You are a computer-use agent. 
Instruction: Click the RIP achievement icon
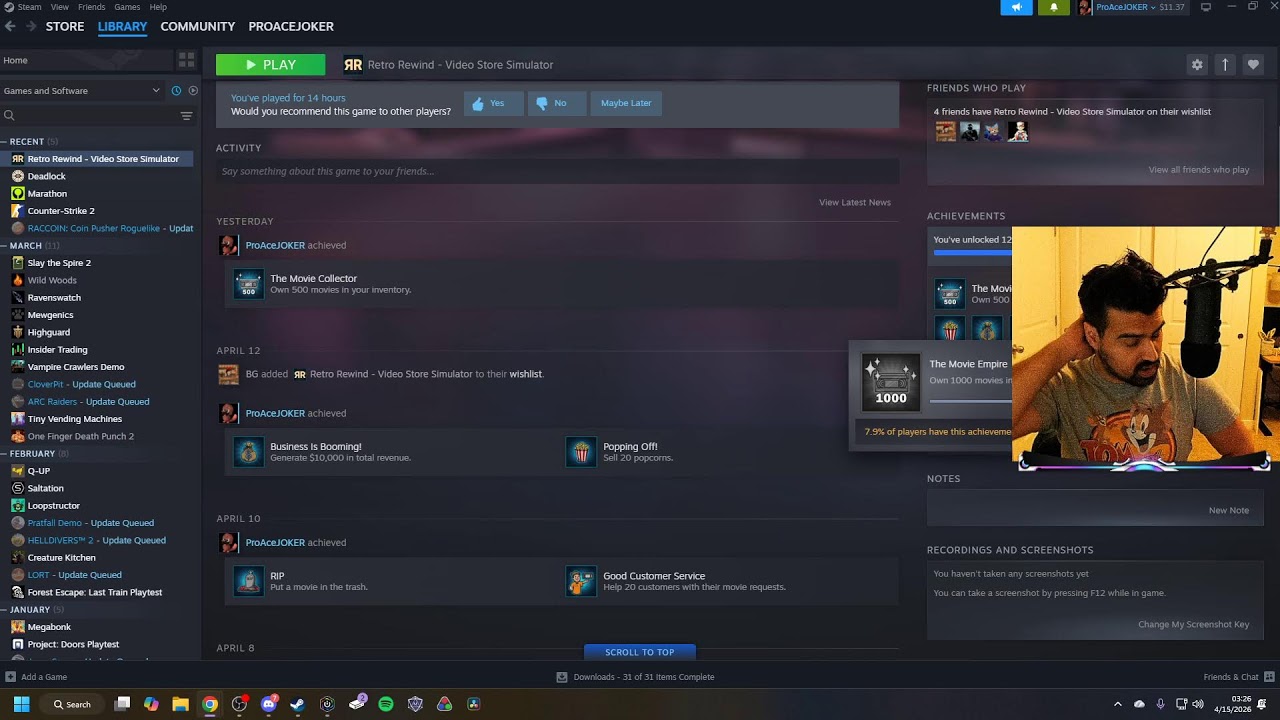(248, 581)
